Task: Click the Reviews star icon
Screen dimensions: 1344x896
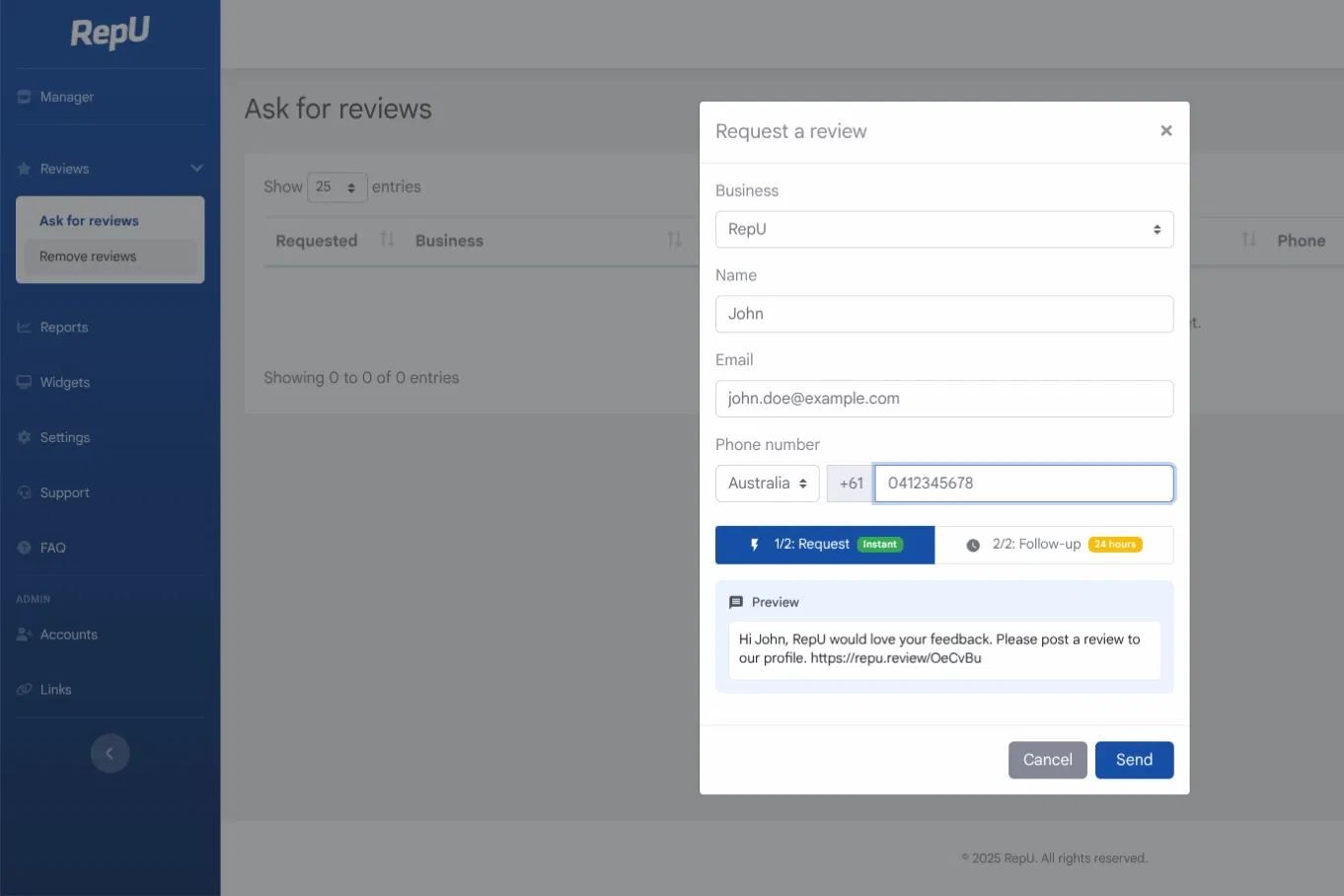Action: 25,169
